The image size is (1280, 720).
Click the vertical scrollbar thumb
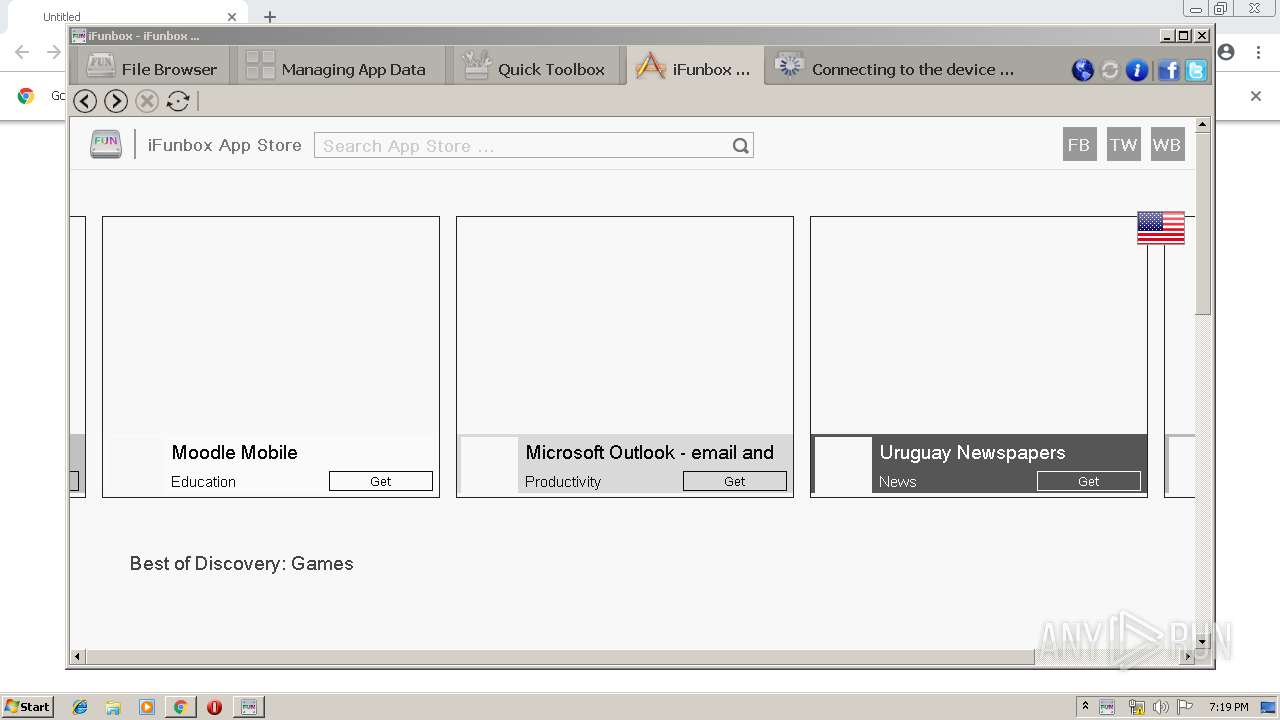(x=1203, y=223)
